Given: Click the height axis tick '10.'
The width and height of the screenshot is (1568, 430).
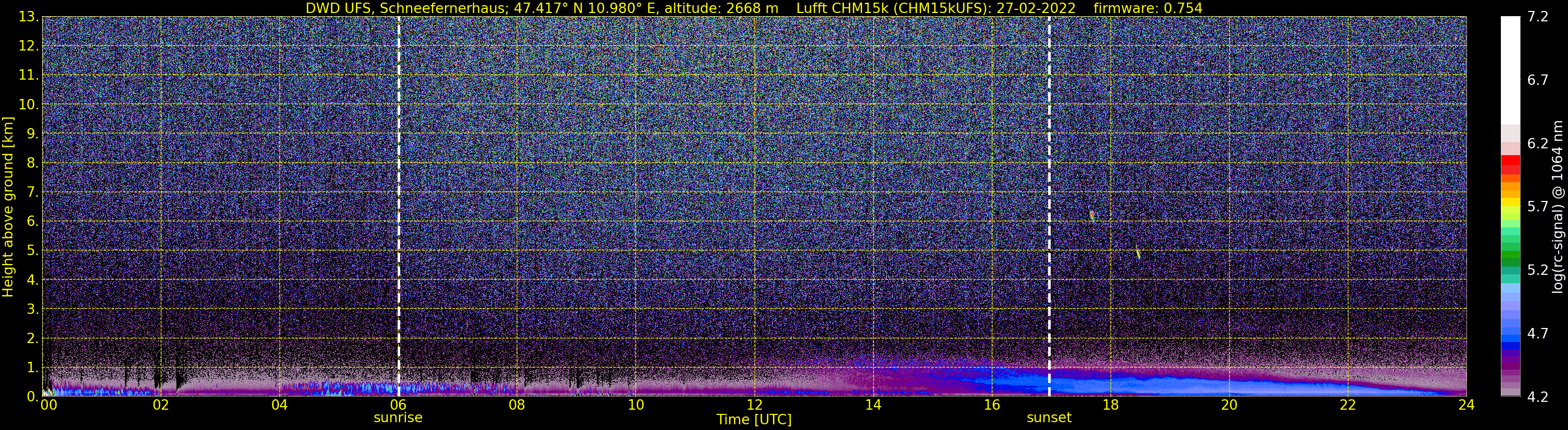Looking at the screenshot, I should pos(29,105).
